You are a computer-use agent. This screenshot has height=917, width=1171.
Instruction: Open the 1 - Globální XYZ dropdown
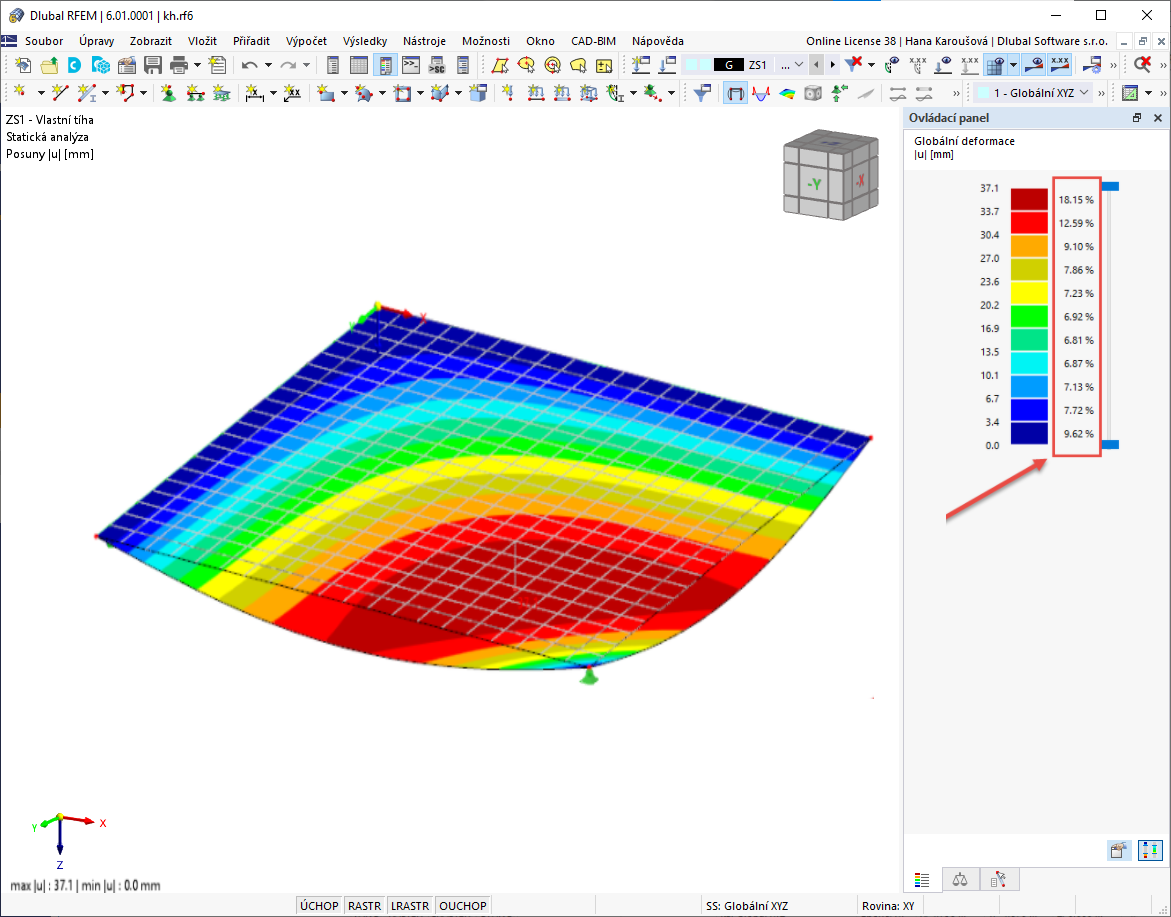click(1084, 93)
